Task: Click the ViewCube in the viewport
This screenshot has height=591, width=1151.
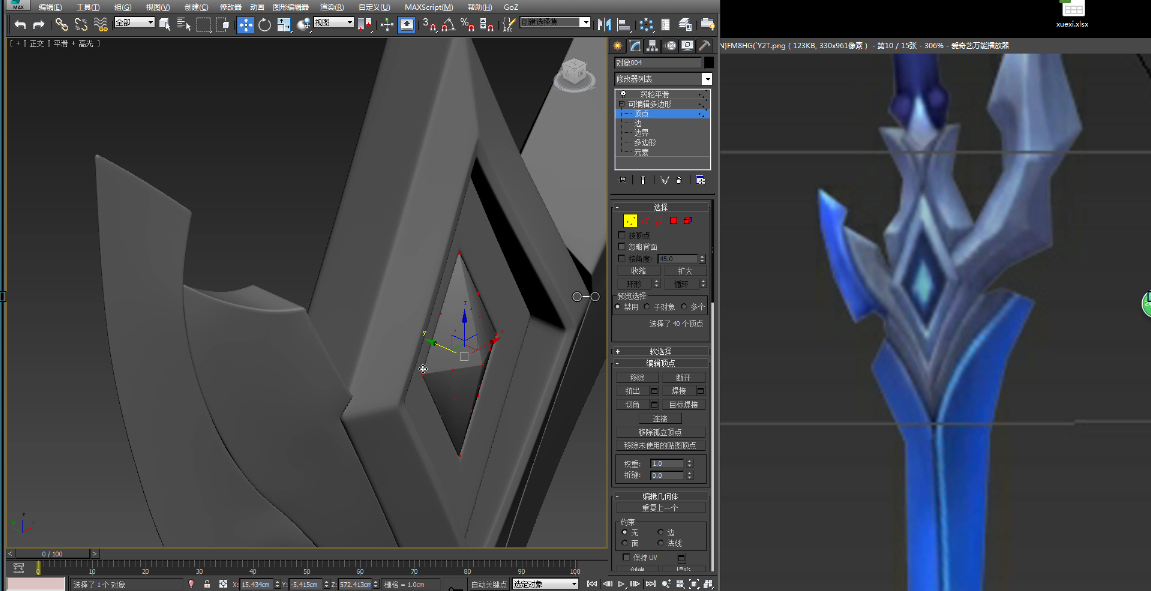Action: pos(575,74)
